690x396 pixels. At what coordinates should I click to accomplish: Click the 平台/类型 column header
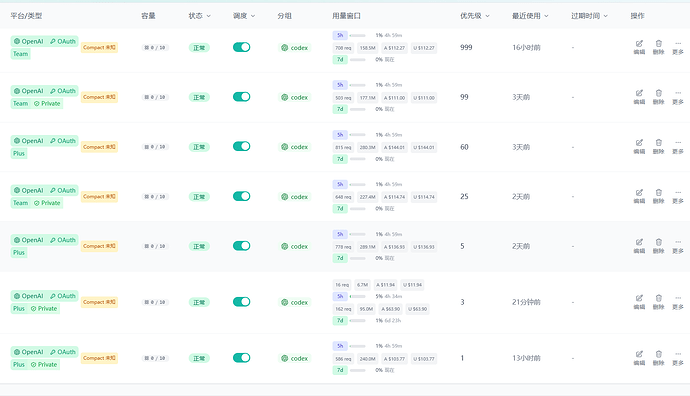point(26,16)
